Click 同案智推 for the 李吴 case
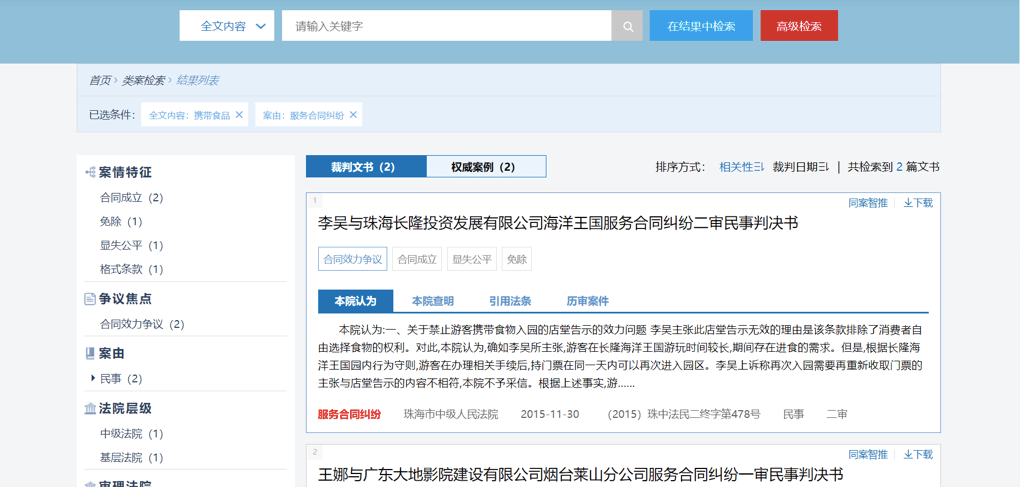The height and width of the screenshot is (487, 1020). click(x=868, y=203)
